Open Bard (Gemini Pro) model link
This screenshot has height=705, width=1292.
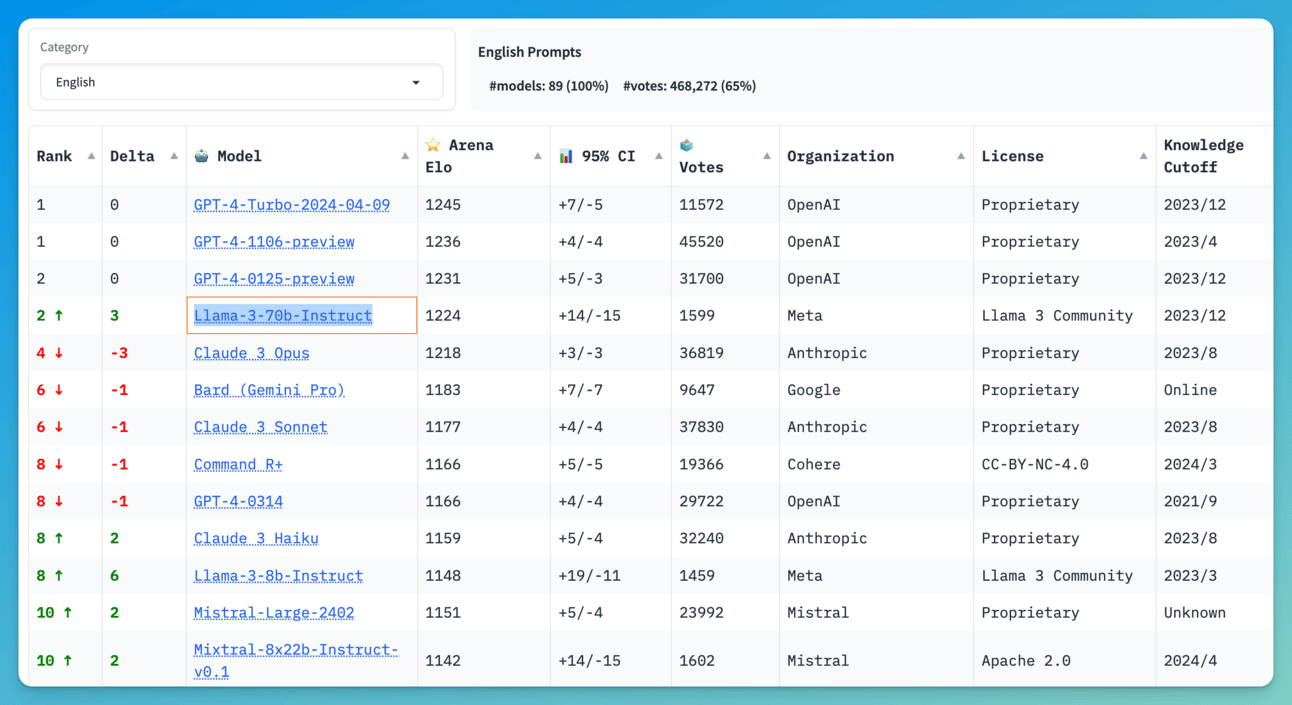pyautogui.click(x=269, y=390)
